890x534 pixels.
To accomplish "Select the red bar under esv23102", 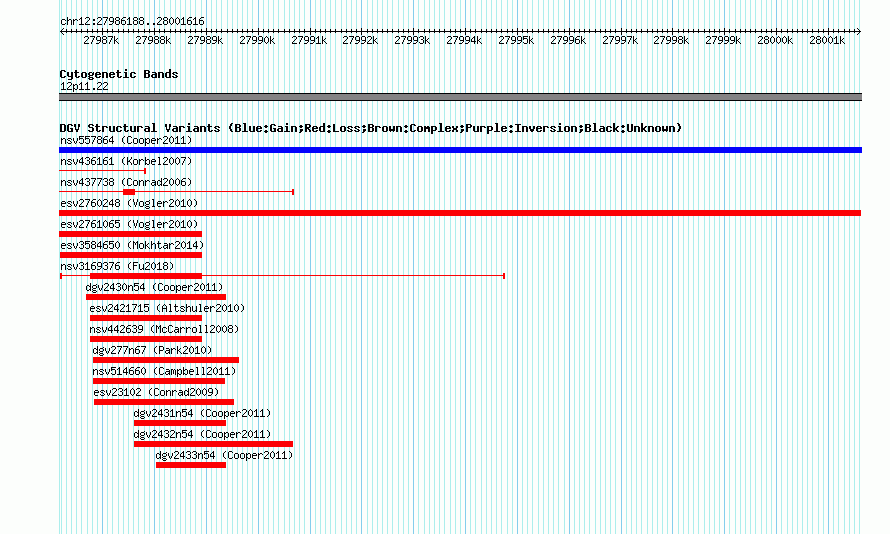I will coord(164,402).
